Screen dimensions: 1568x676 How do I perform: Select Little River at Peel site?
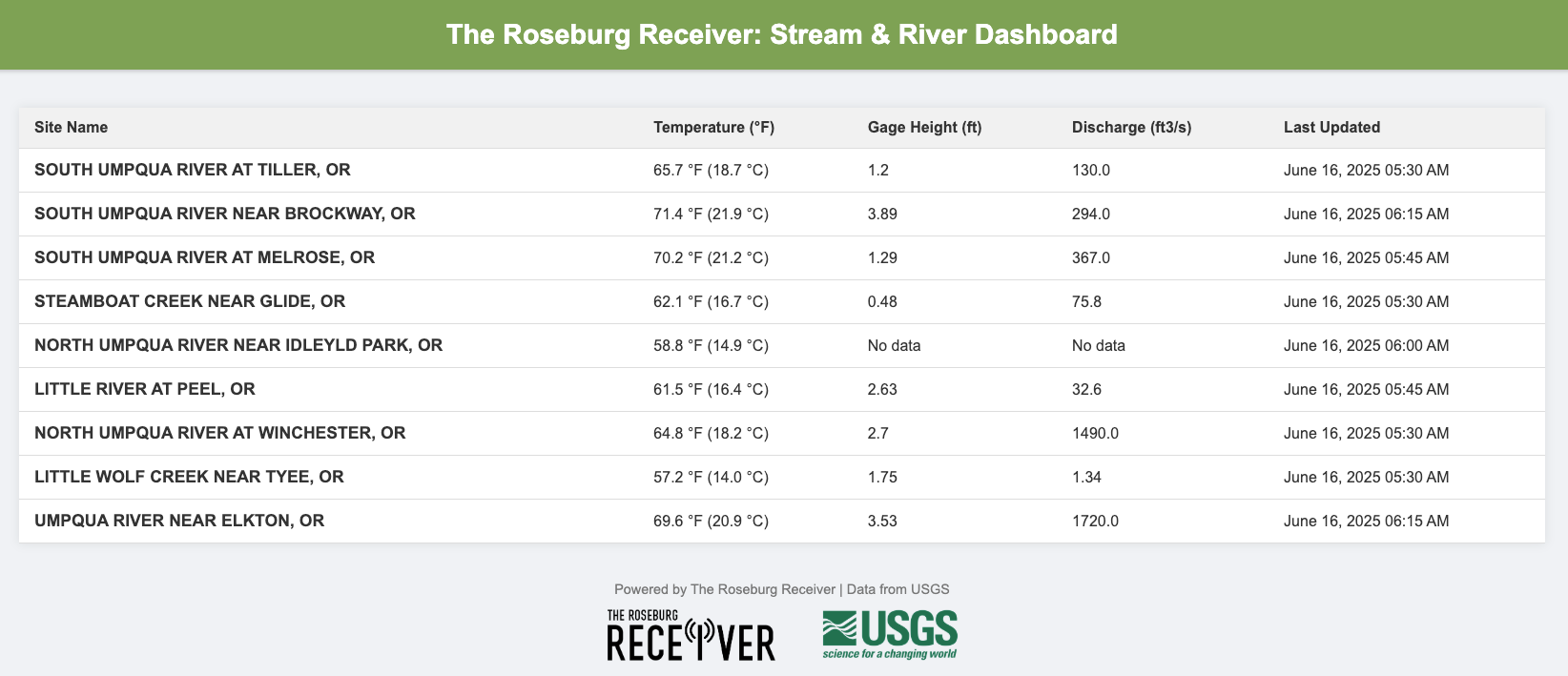(145, 389)
